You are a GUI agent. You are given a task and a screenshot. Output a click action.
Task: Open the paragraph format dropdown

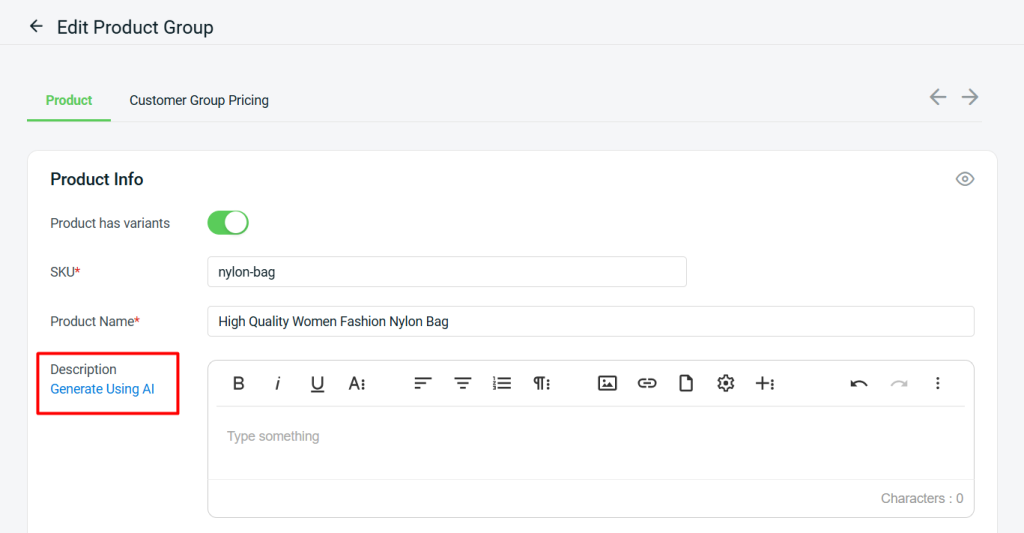coord(541,383)
